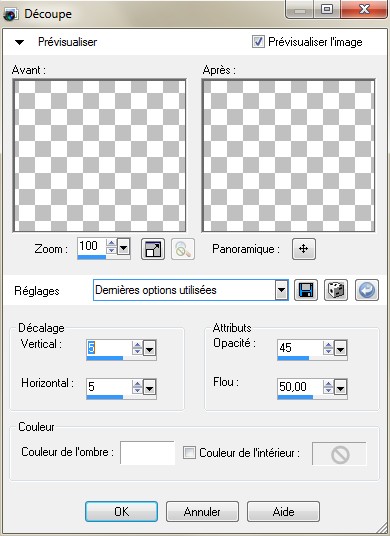Image resolution: width=390 pixels, height=536 pixels.
Task: Click the Opacité input field showing 45
Action: (x=300, y=348)
